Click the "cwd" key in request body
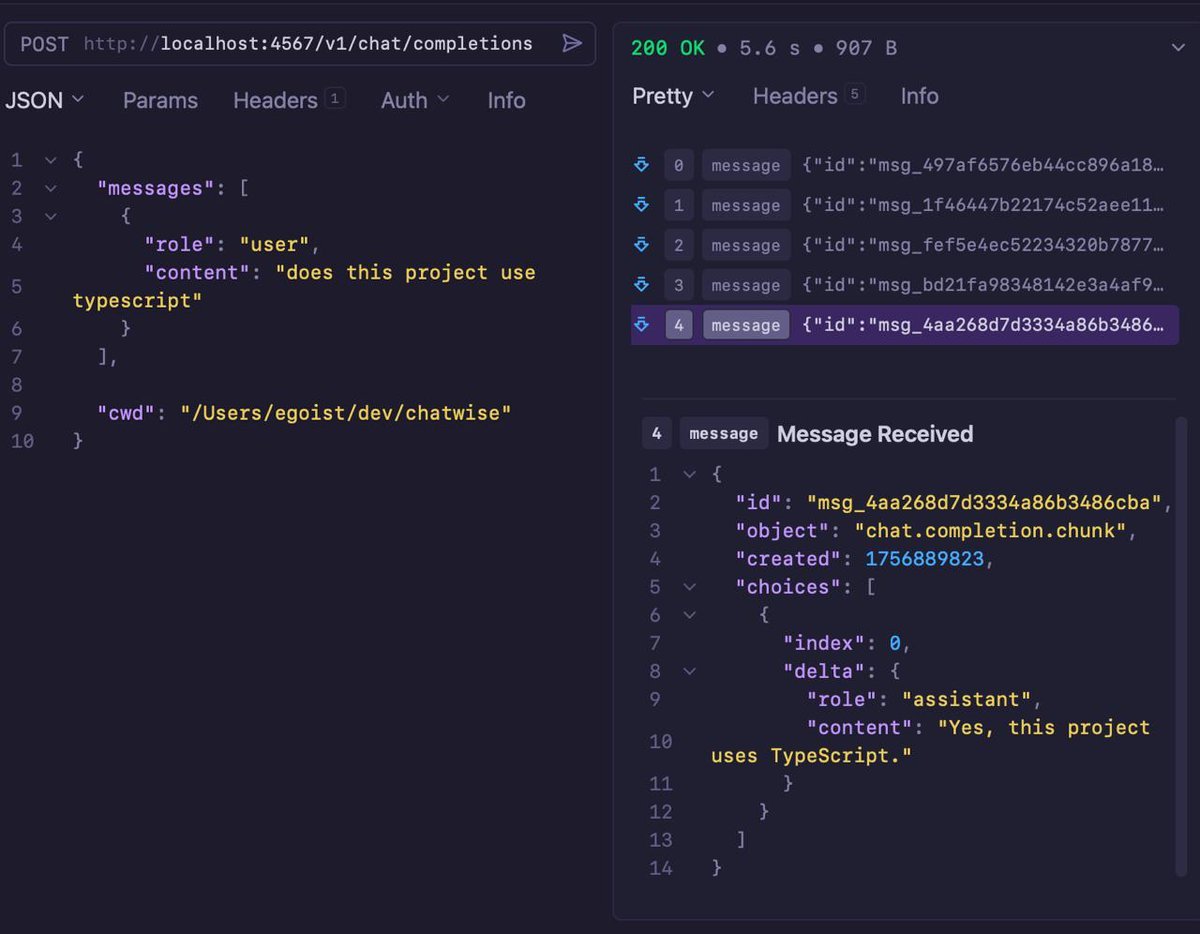Viewport: 1200px width, 934px height. (126, 412)
